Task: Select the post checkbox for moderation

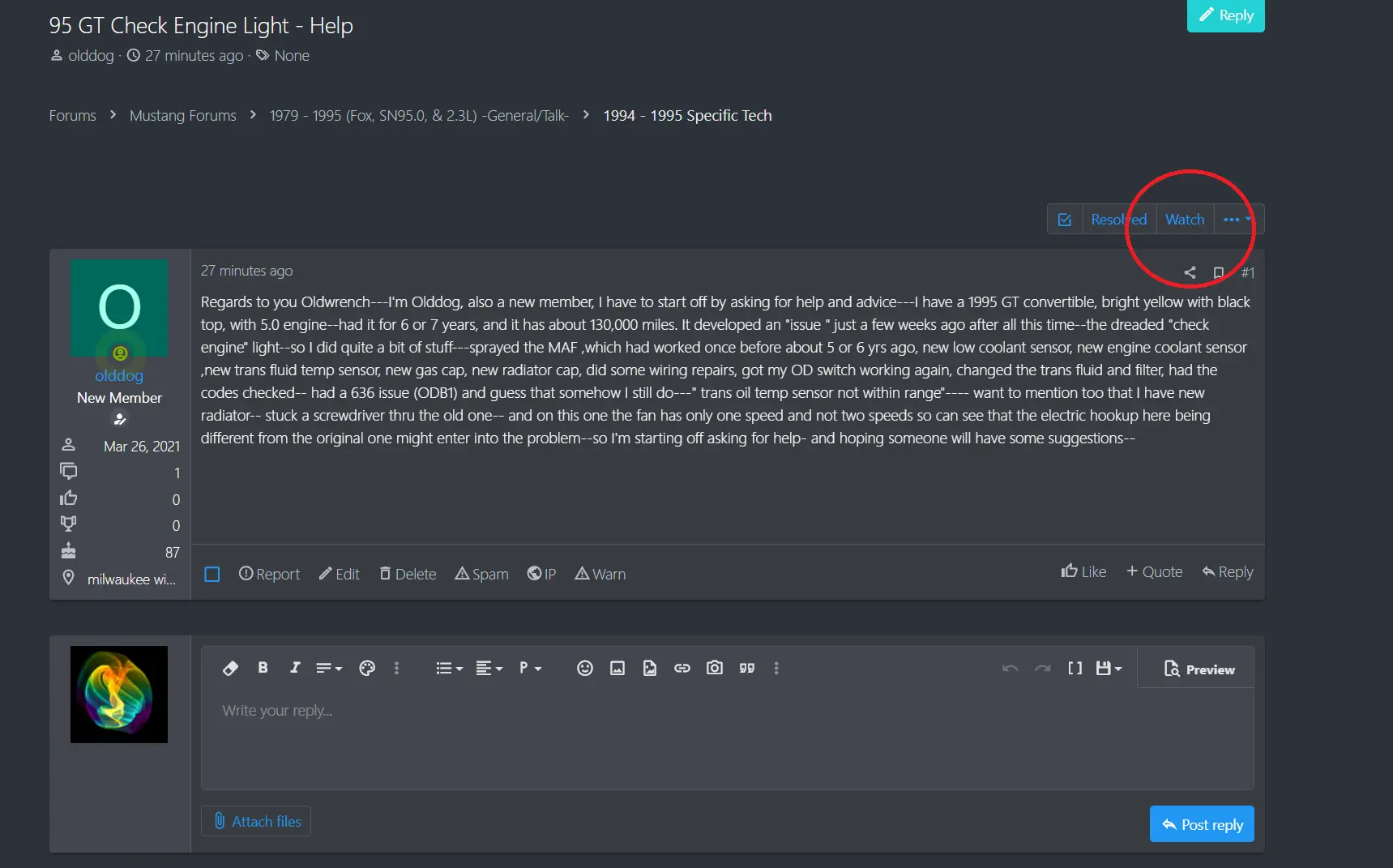Action: (212, 574)
